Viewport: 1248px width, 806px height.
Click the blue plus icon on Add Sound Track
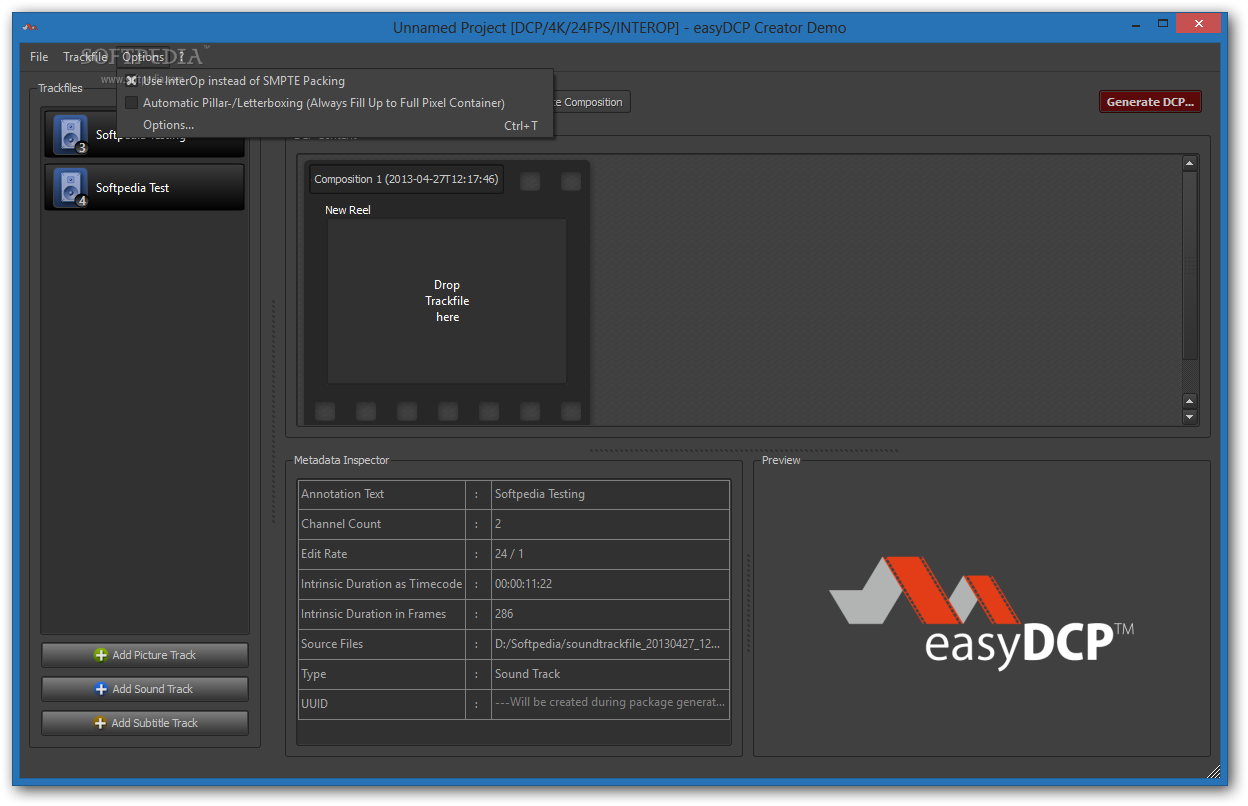100,689
